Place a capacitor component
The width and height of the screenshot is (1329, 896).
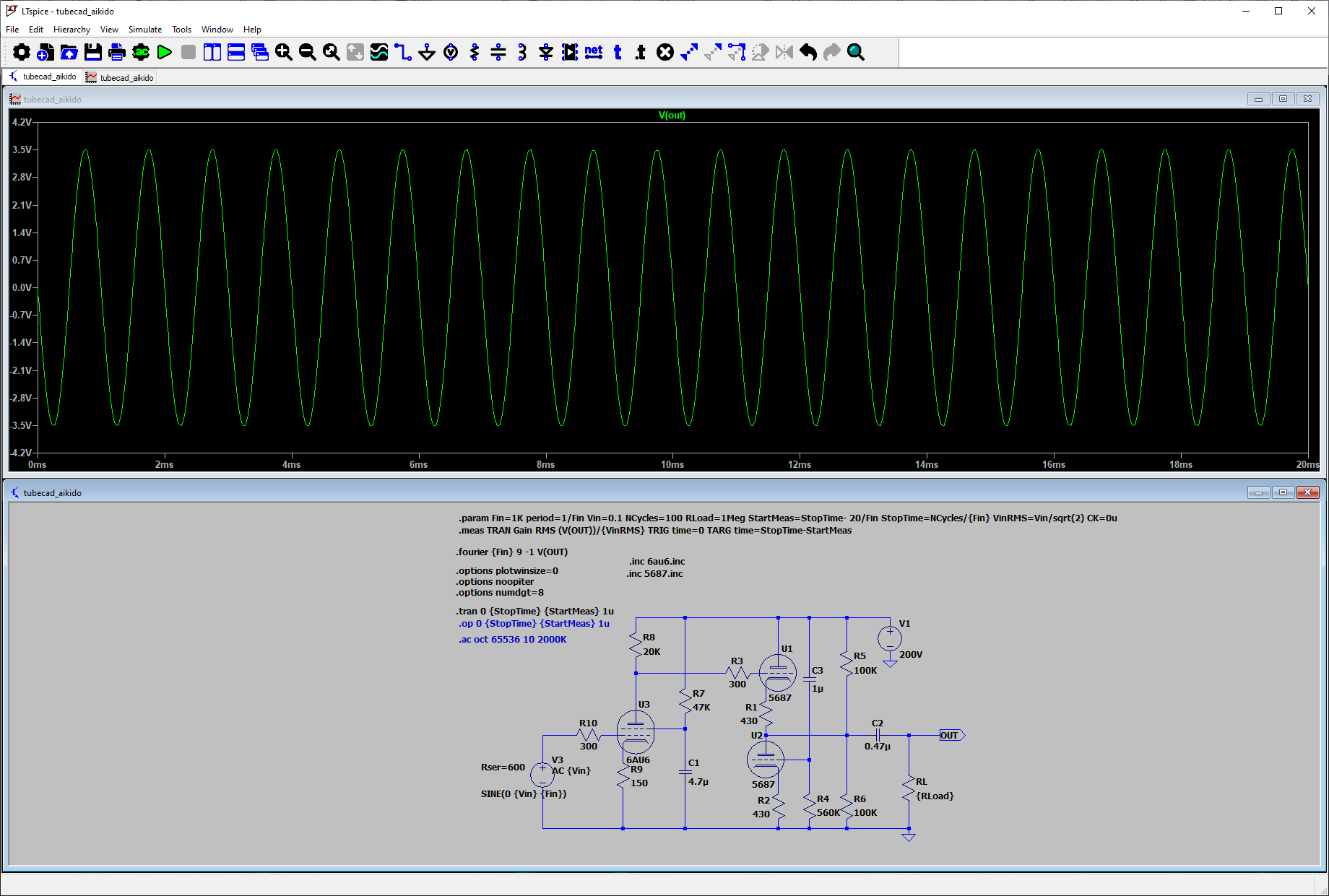(x=498, y=52)
